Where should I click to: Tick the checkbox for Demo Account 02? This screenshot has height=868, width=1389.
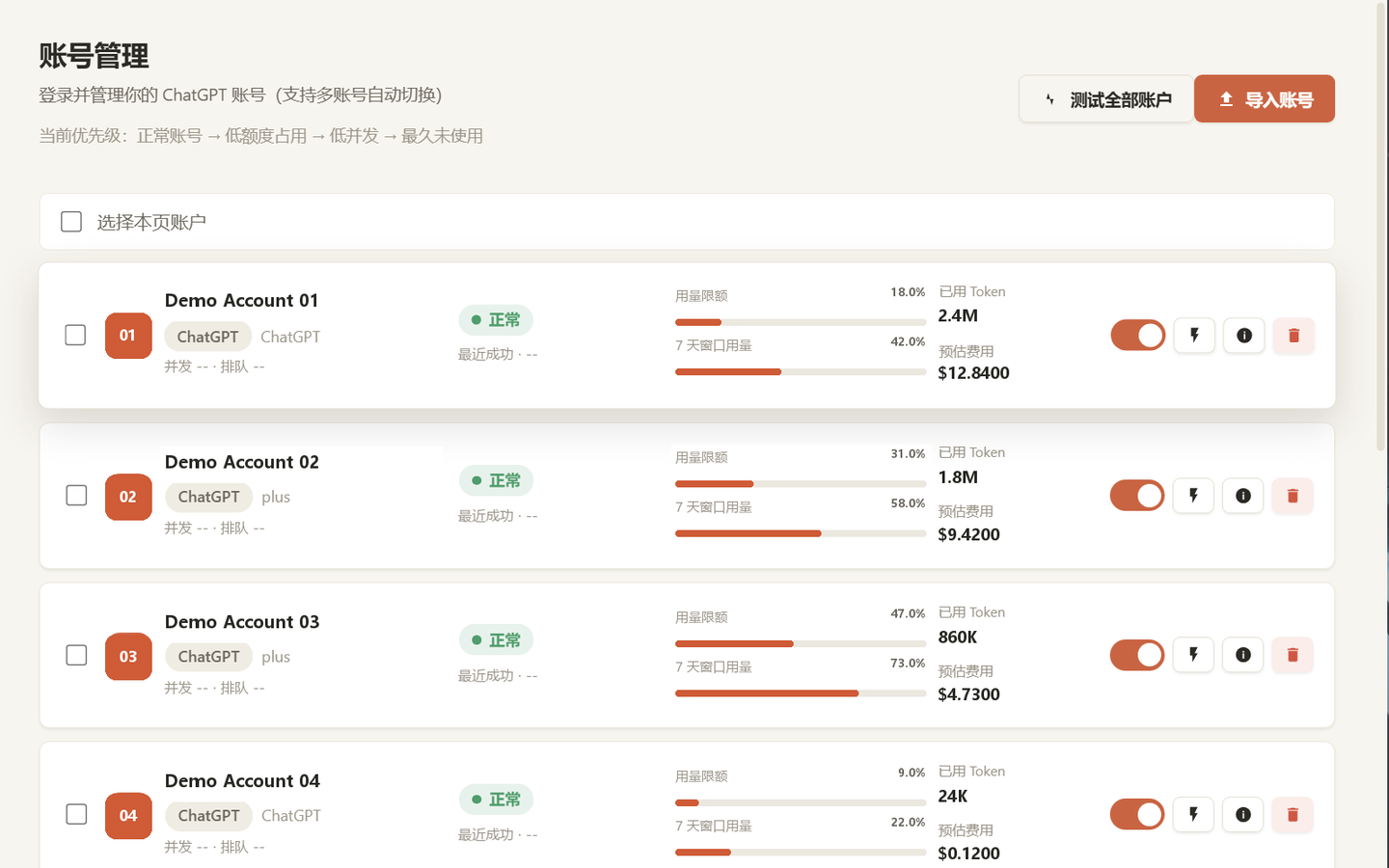coord(76,496)
